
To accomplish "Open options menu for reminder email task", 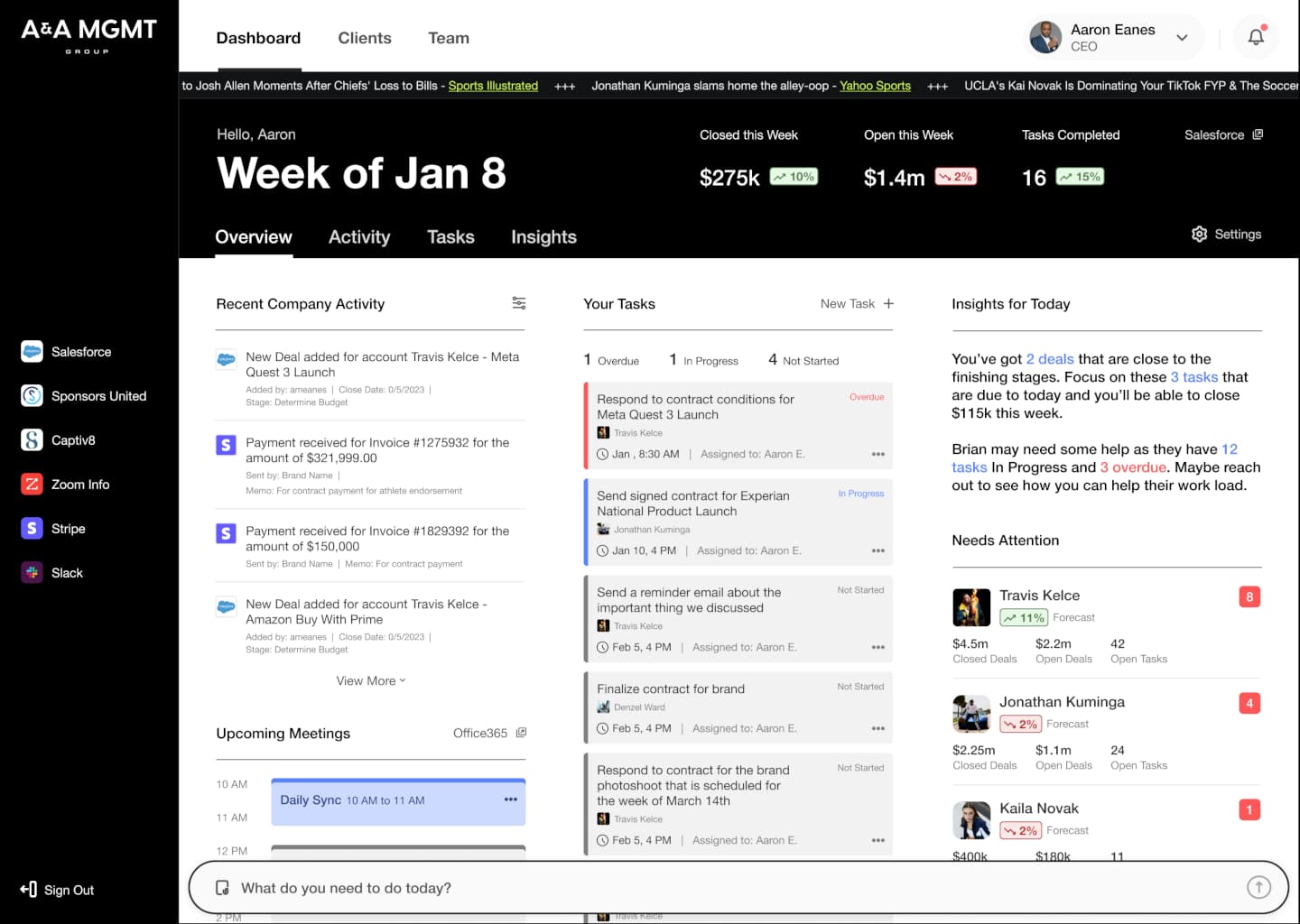I will [x=878, y=647].
